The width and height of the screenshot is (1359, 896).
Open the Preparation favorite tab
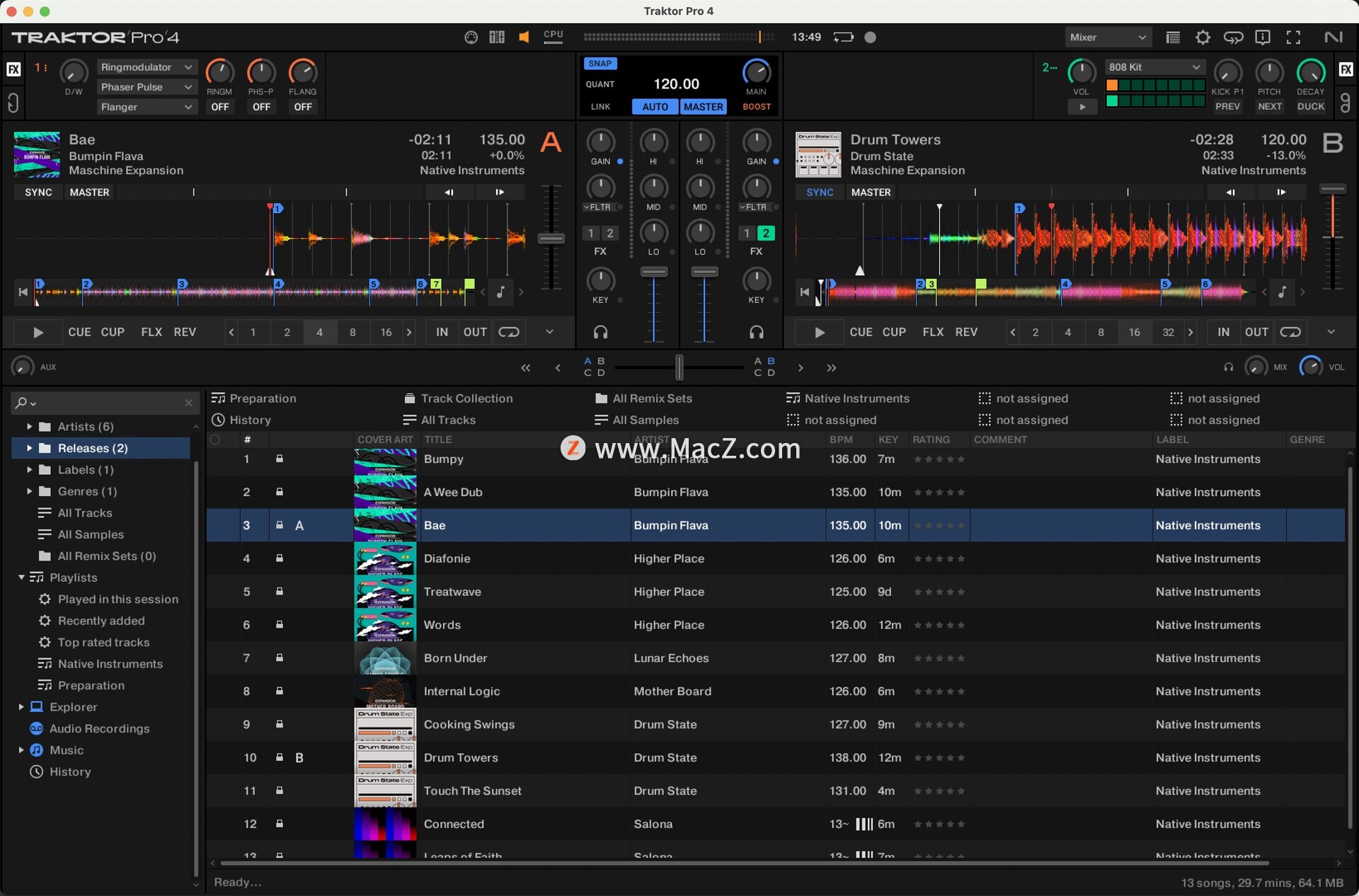click(254, 398)
